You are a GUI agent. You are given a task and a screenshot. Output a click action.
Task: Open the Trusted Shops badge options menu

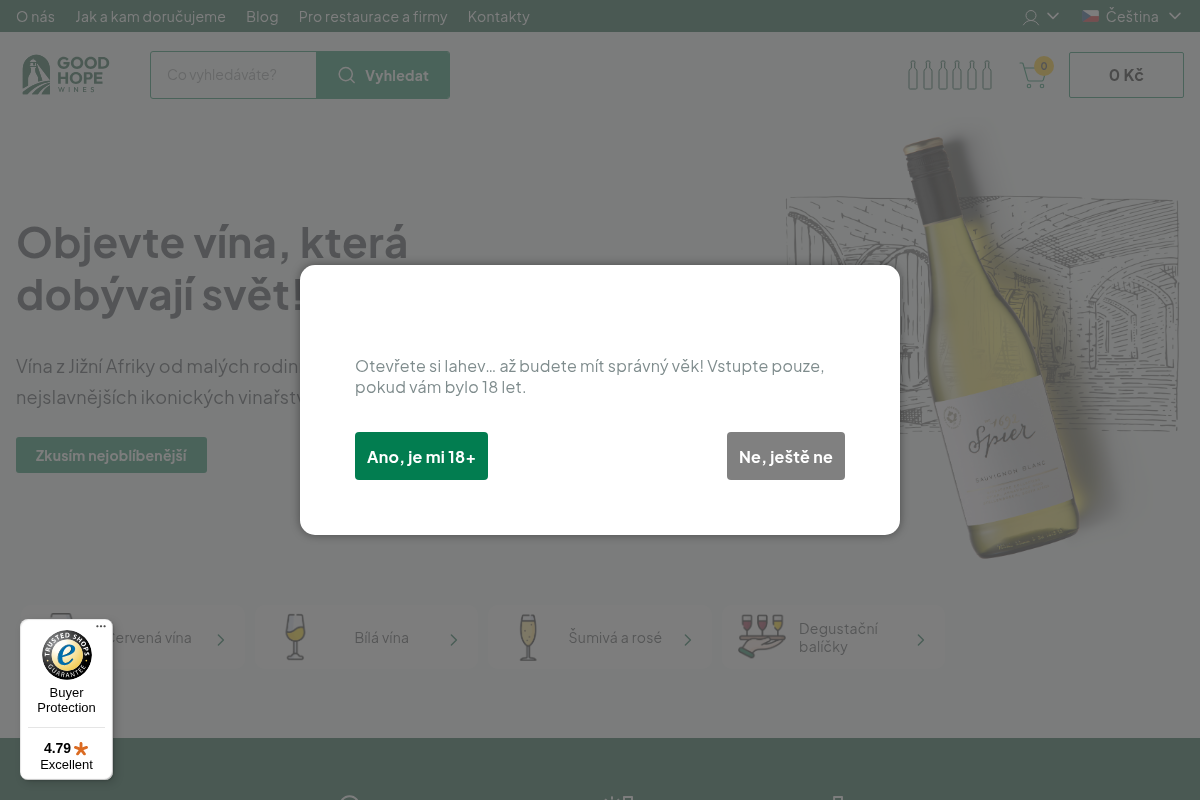(101, 627)
